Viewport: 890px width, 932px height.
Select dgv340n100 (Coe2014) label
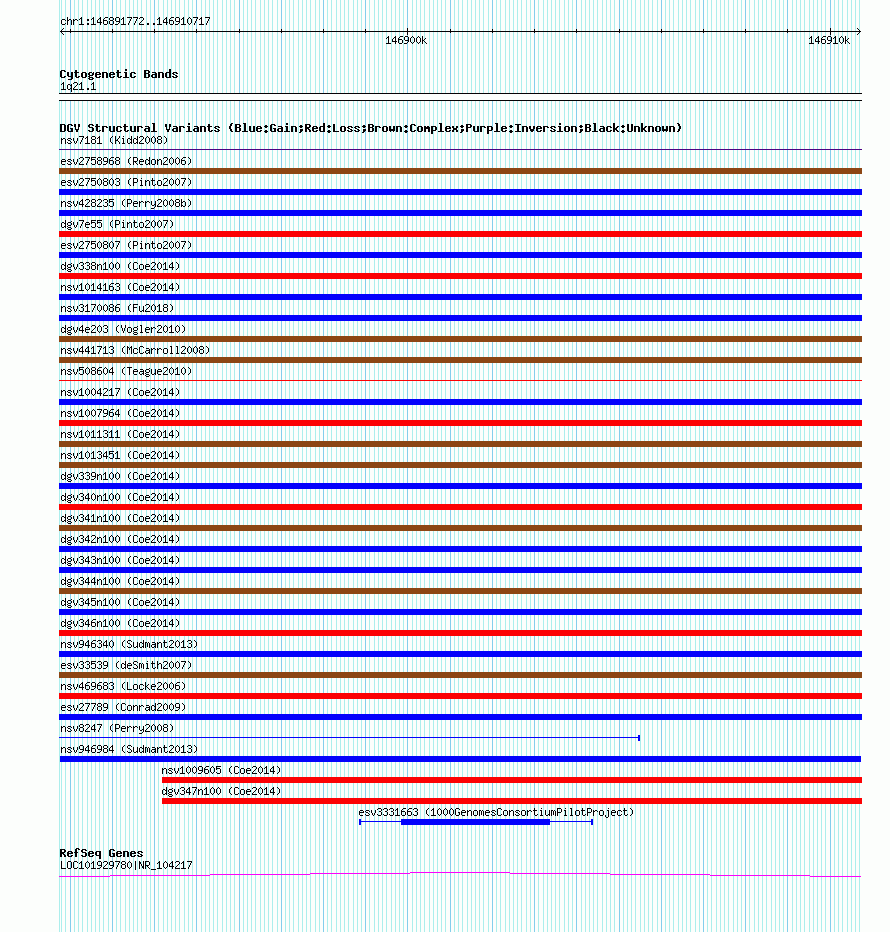point(120,497)
